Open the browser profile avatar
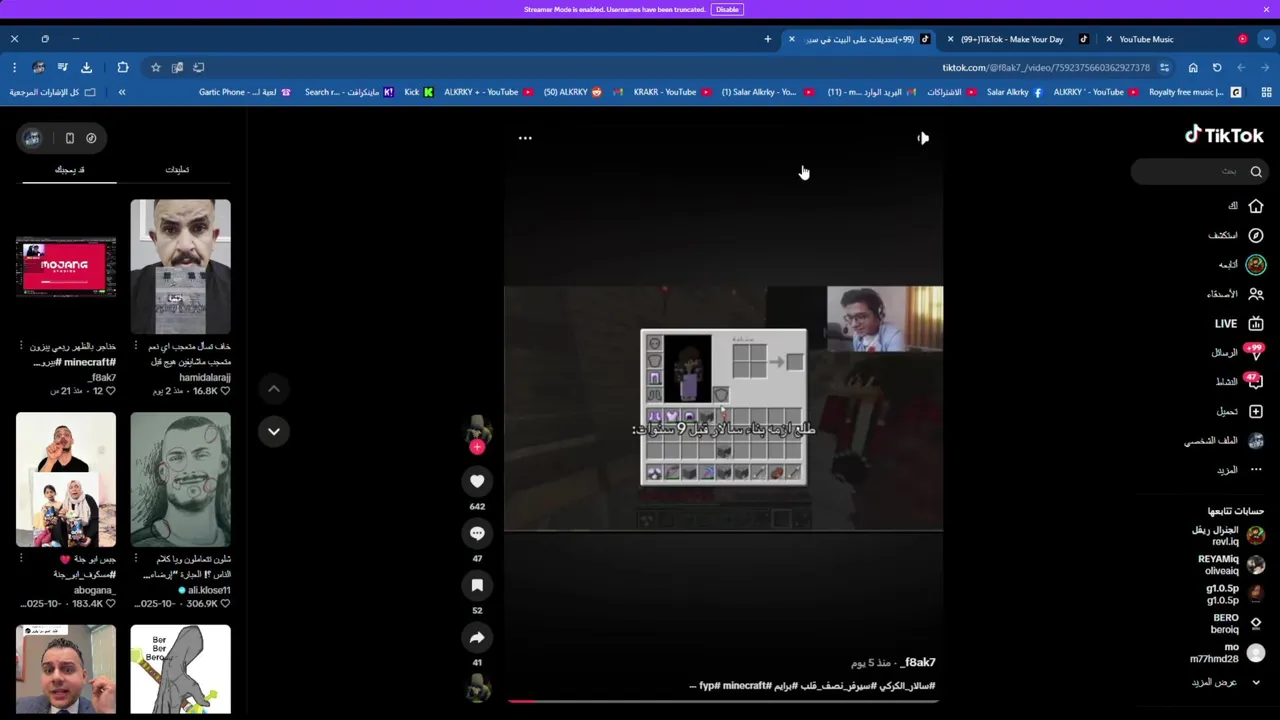This screenshot has height=720, width=1280. (x=38, y=67)
